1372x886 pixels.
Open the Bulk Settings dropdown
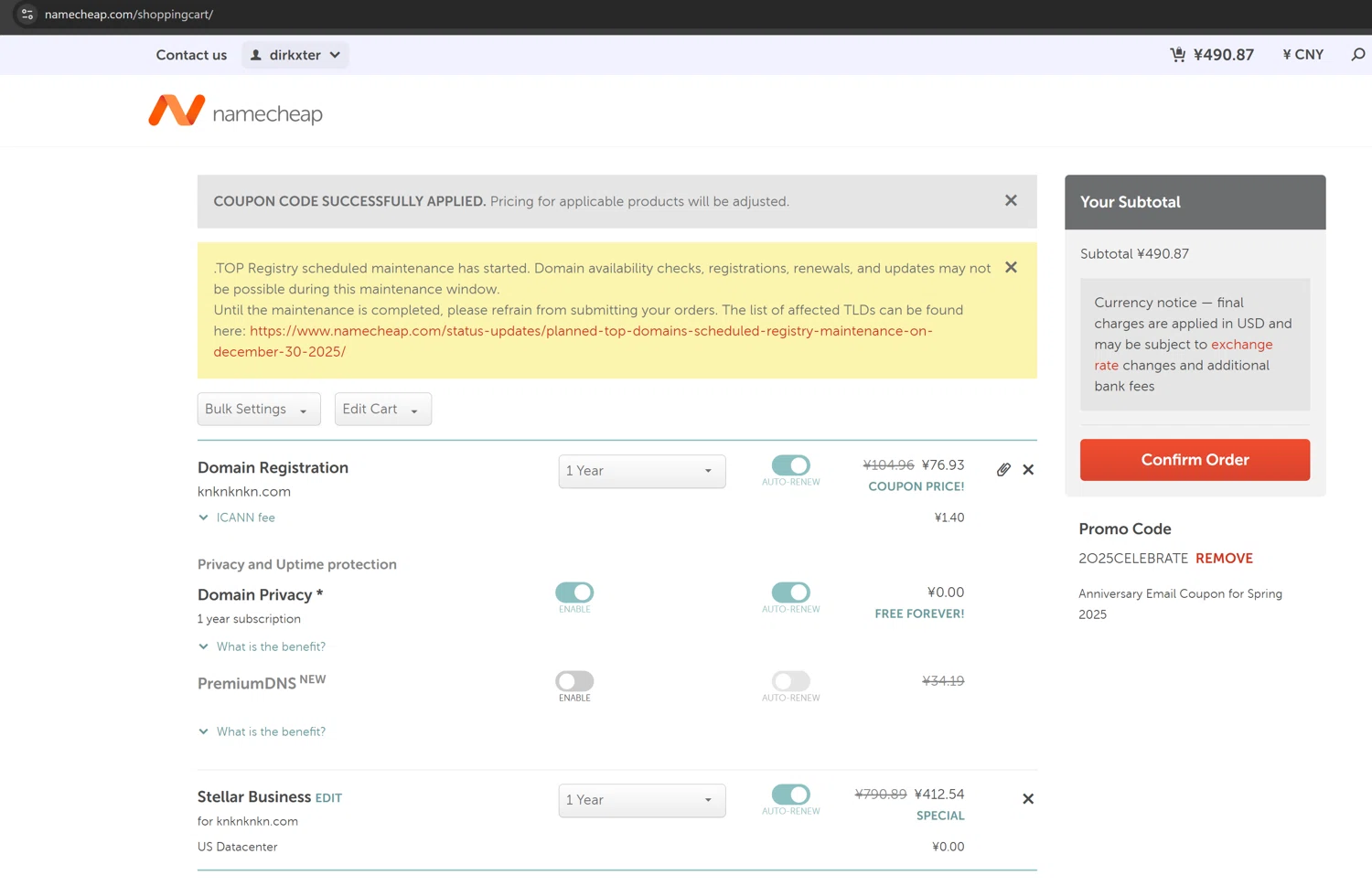click(259, 409)
